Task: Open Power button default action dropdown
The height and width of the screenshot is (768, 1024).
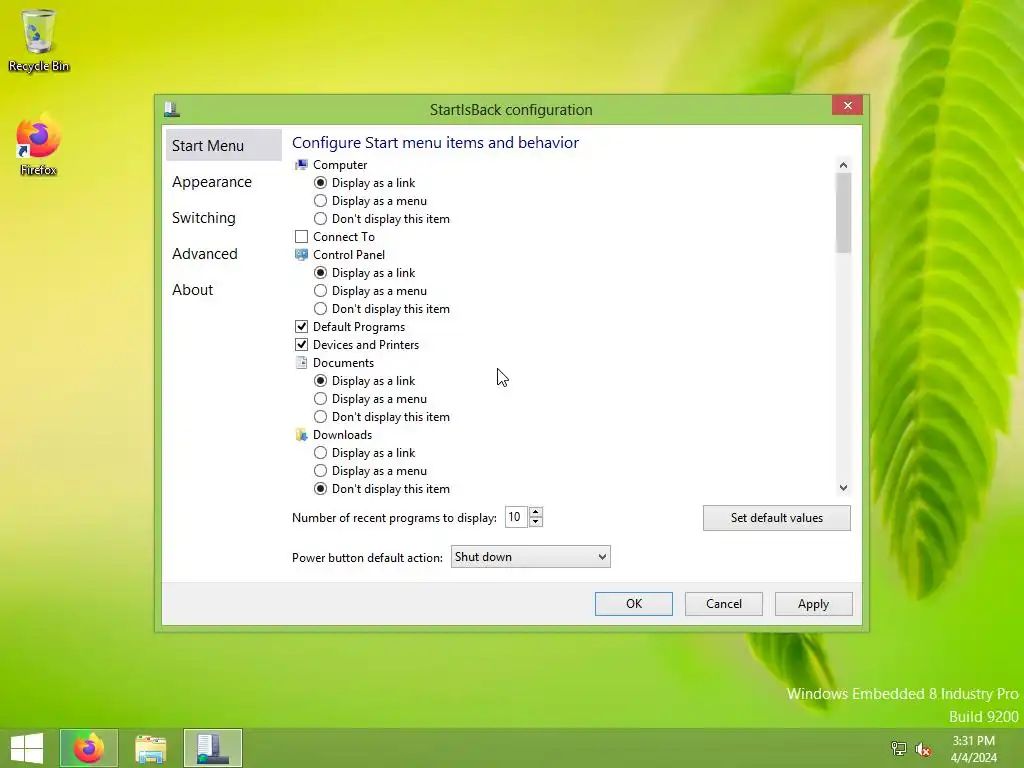Action: (530, 557)
